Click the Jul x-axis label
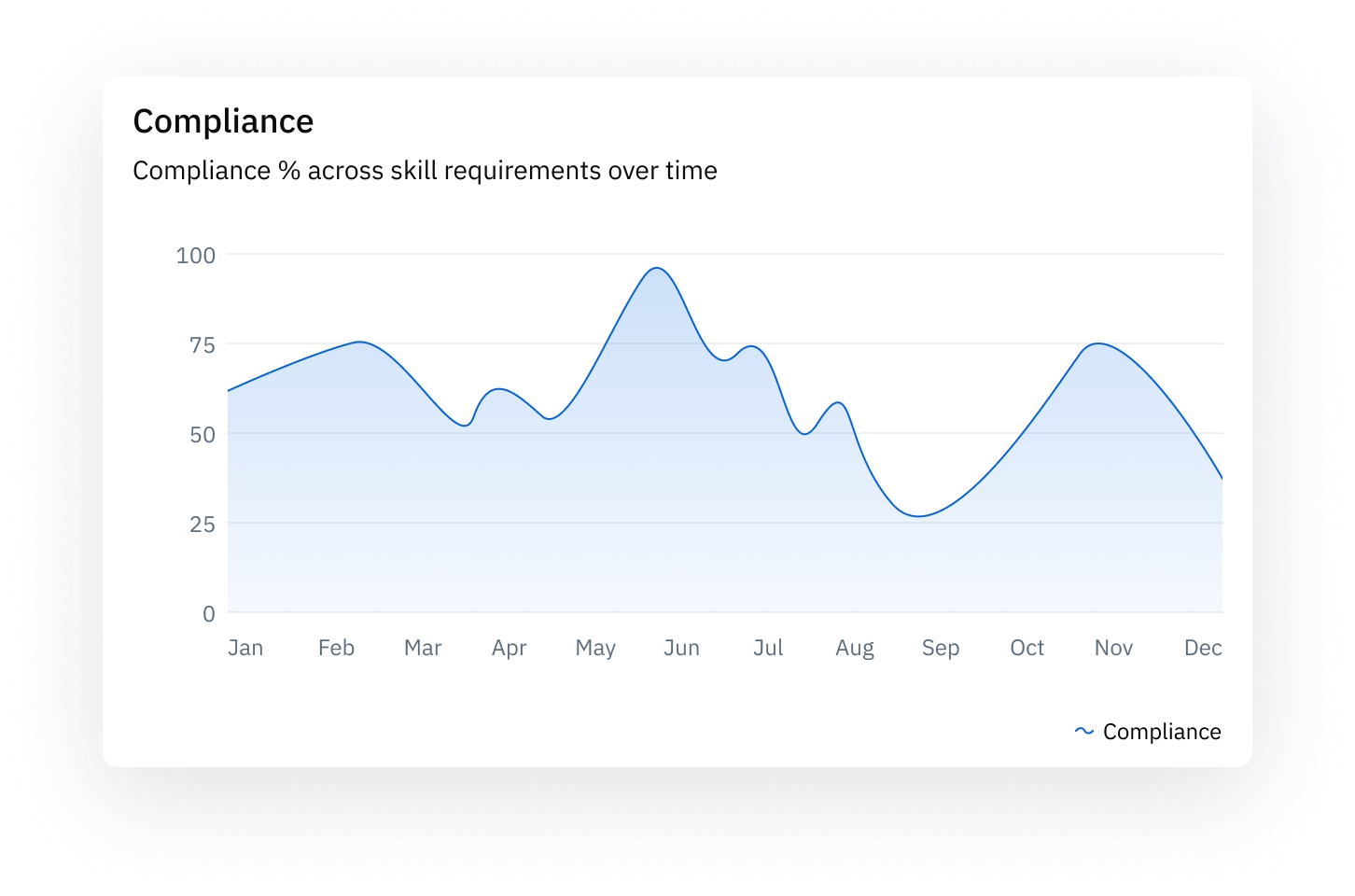 tap(768, 648)
